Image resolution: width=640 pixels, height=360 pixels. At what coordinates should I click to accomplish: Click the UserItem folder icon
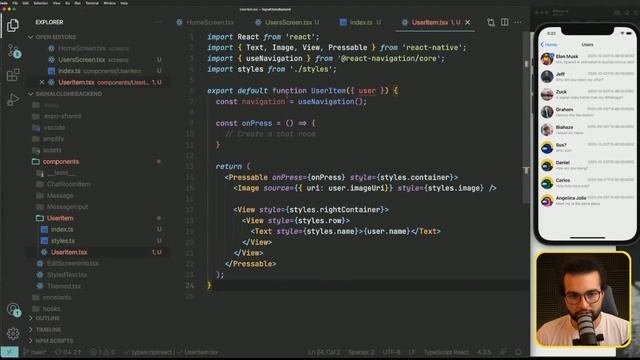tap(40, 218)
